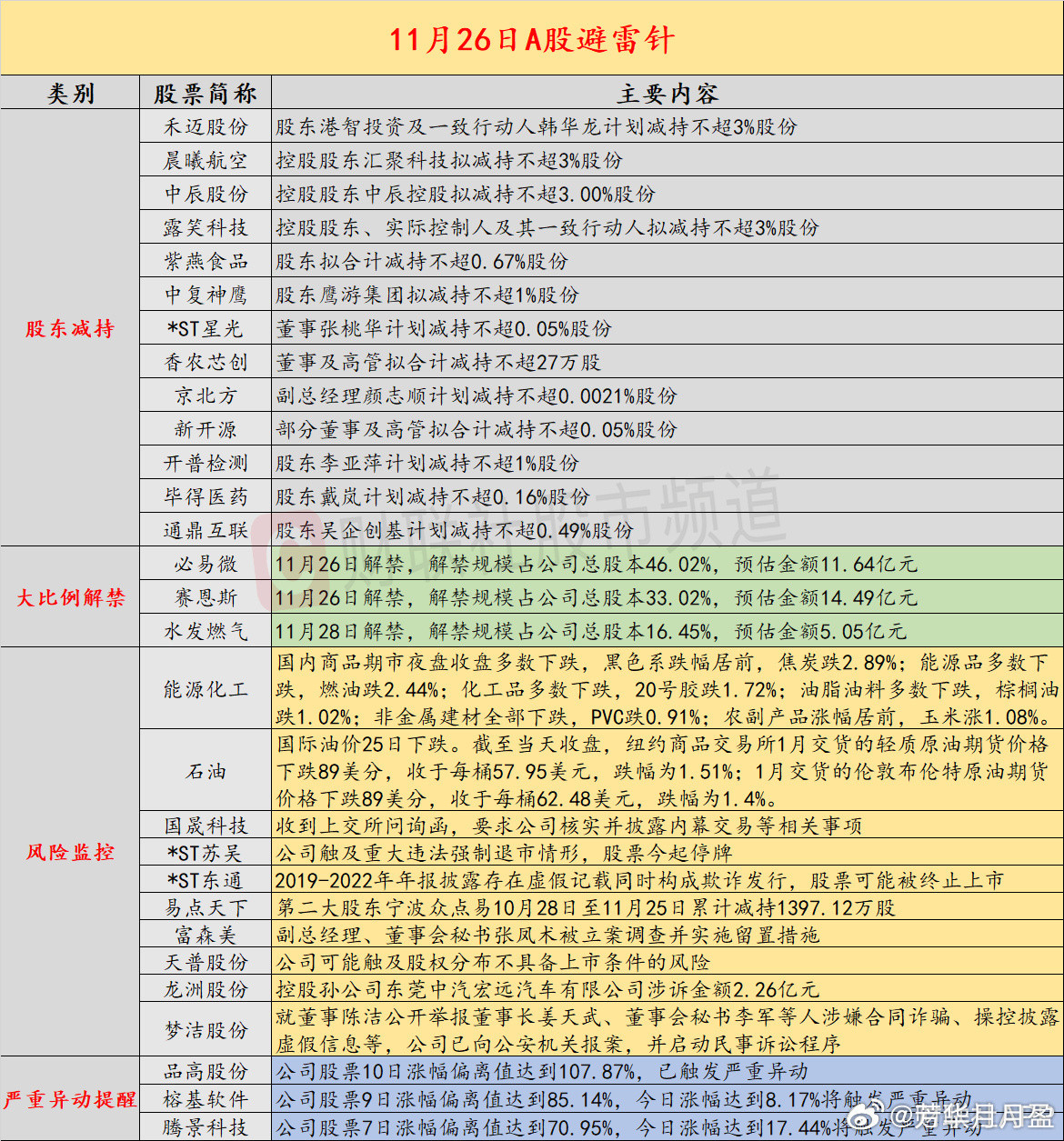Click the *ST星光 stock name
The image size is (1064, 1141).
click(x=205, y=329)
